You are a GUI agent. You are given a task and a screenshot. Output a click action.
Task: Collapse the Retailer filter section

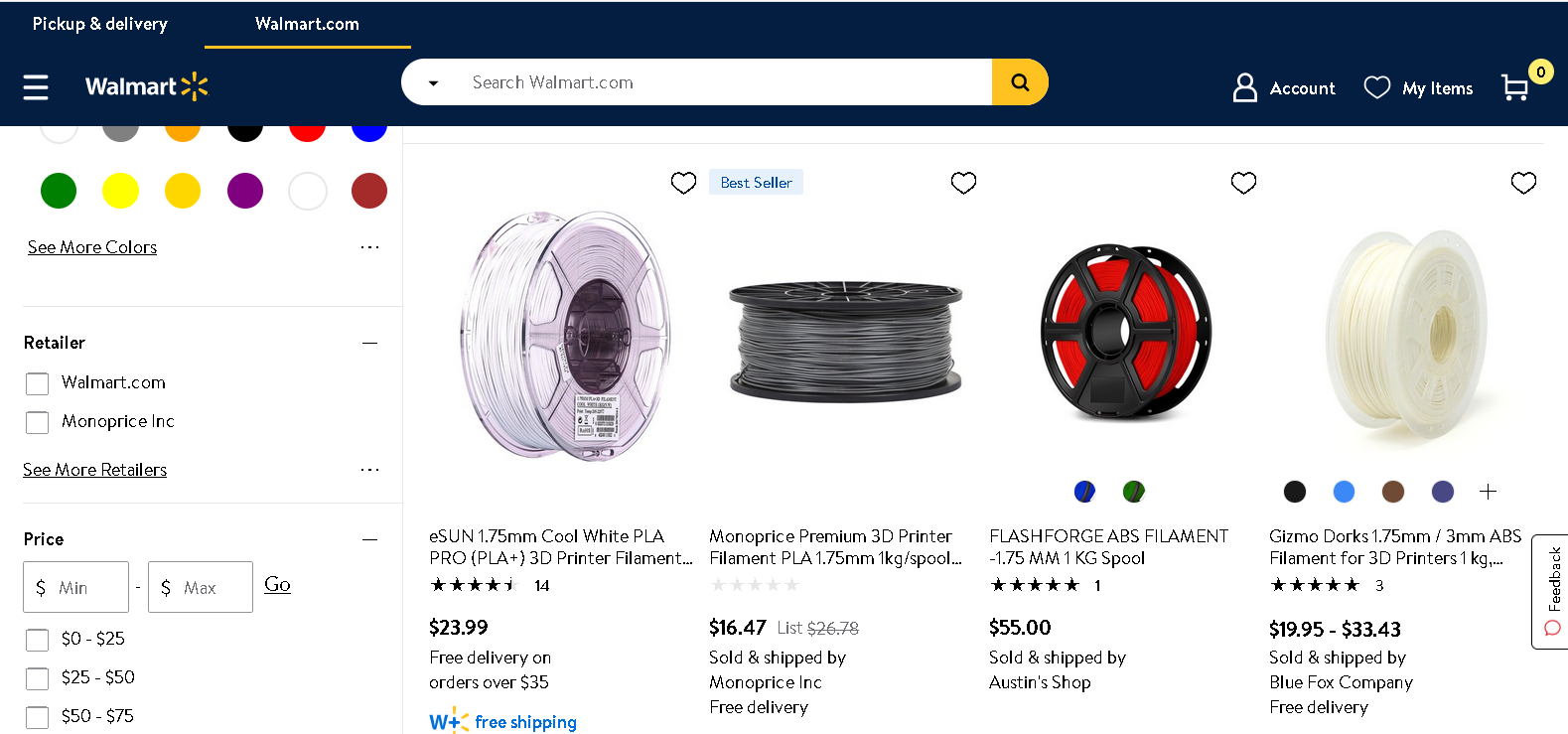[370, 343]
